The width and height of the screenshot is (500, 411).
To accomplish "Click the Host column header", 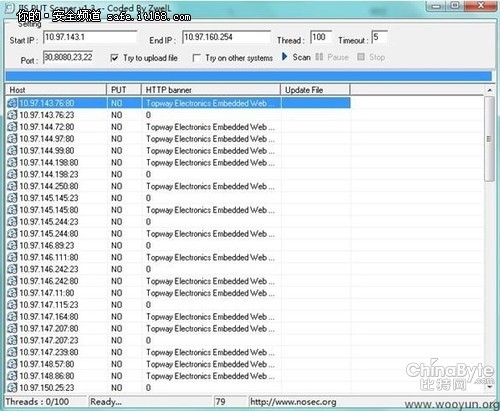I will tap(55, 90).
